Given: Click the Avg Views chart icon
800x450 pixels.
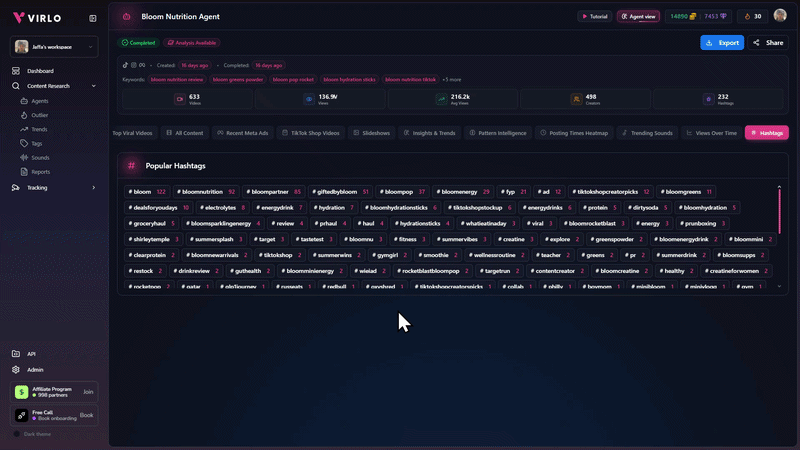Looking at the screenshot, I should pyautogui.click(x=441, y=99).
